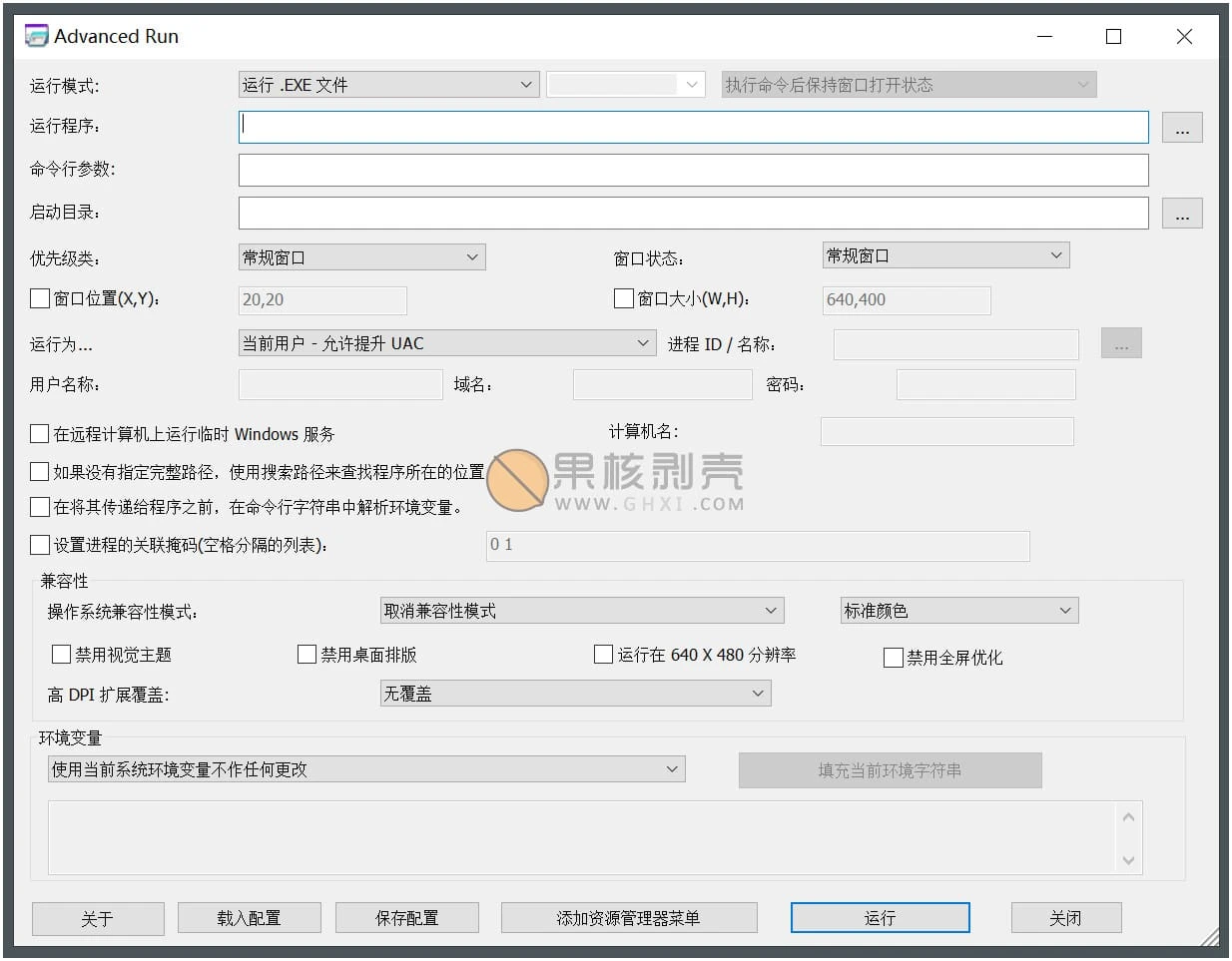This screenshot has height=961, width=1232.
Task: Maximize the Advanced Run window
Action: click(x=1114, y=37)
